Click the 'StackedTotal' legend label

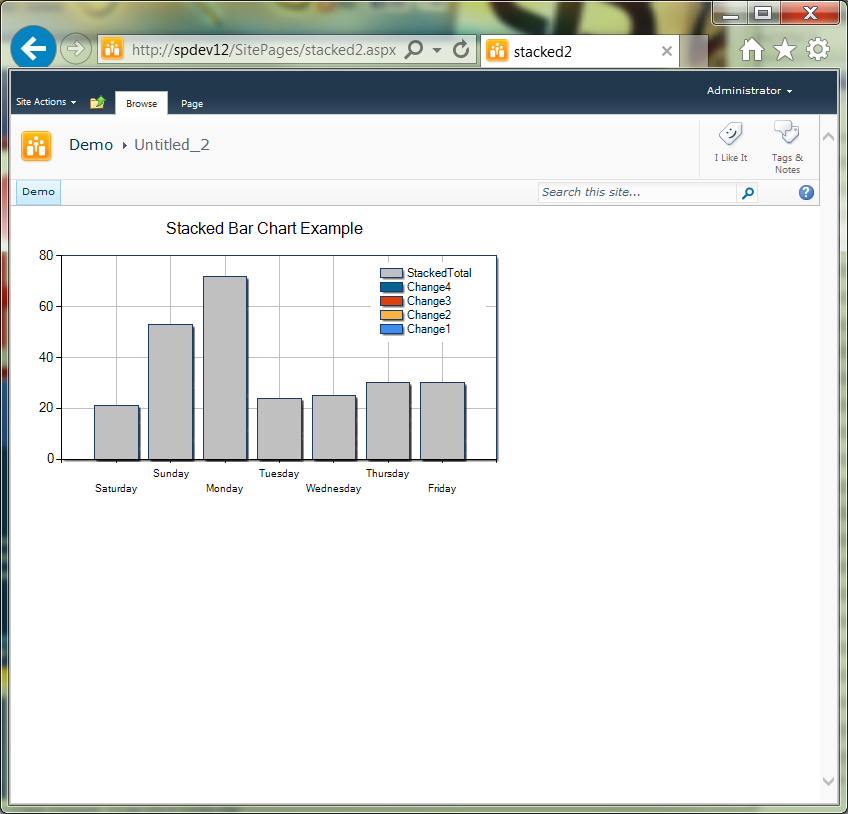(x=439, y=273)
